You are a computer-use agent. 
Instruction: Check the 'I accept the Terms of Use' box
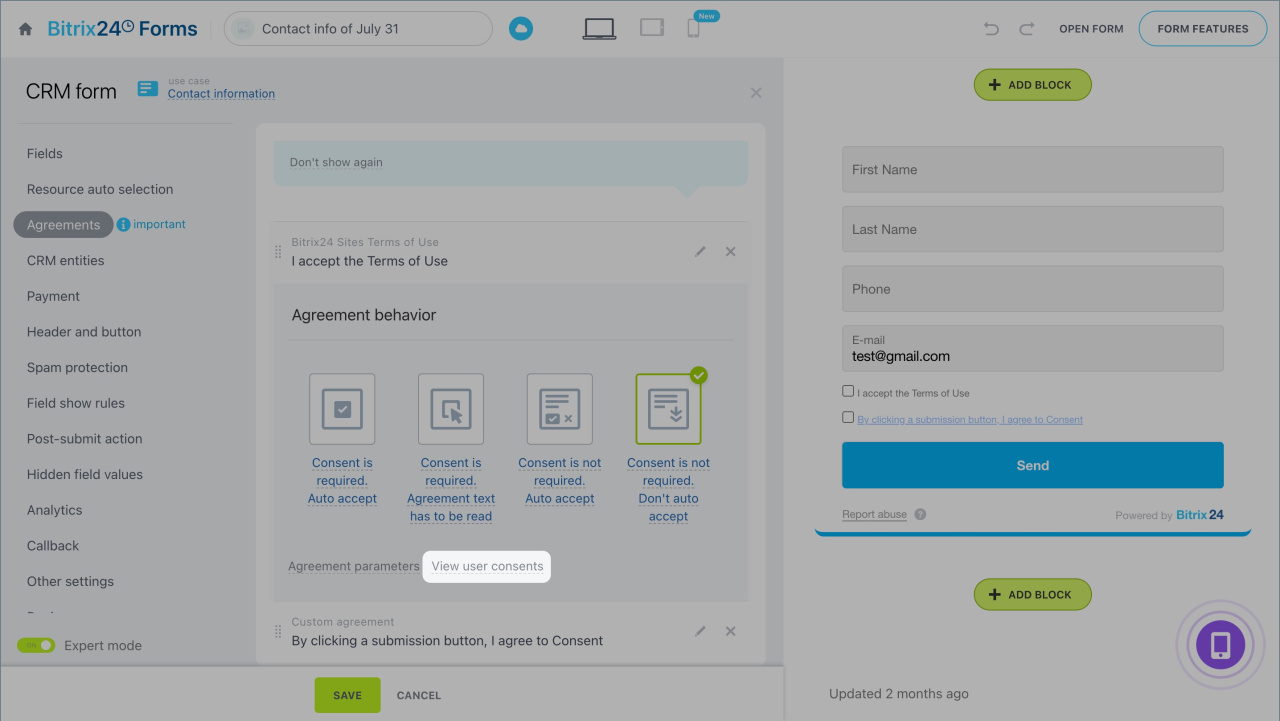click(x=848, y=392)
